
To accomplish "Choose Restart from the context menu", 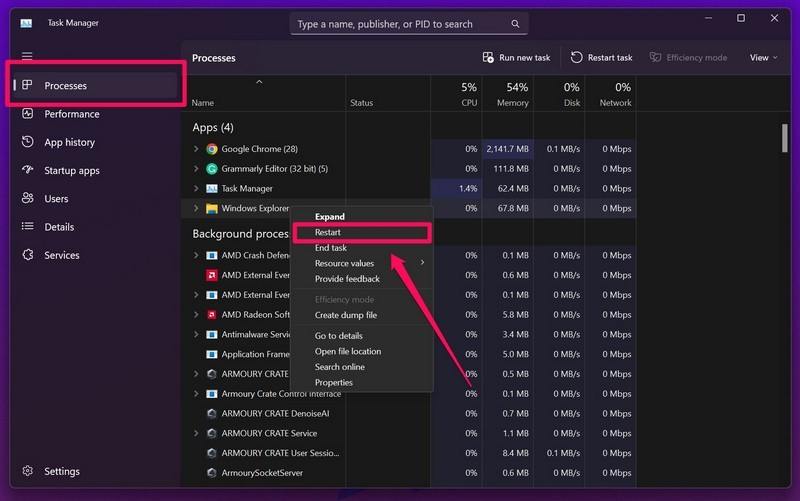I will (x=328, y=232).
